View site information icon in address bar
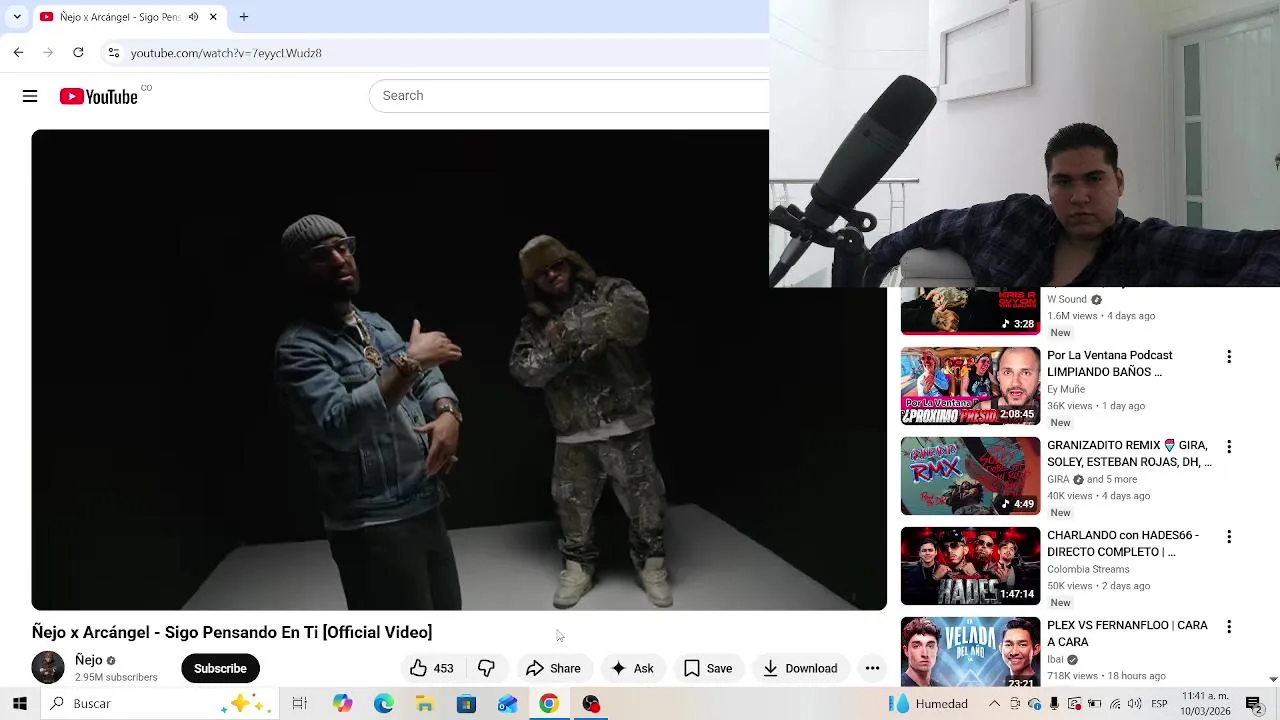This screenshot has height=720, width=1280. (114, 53)
